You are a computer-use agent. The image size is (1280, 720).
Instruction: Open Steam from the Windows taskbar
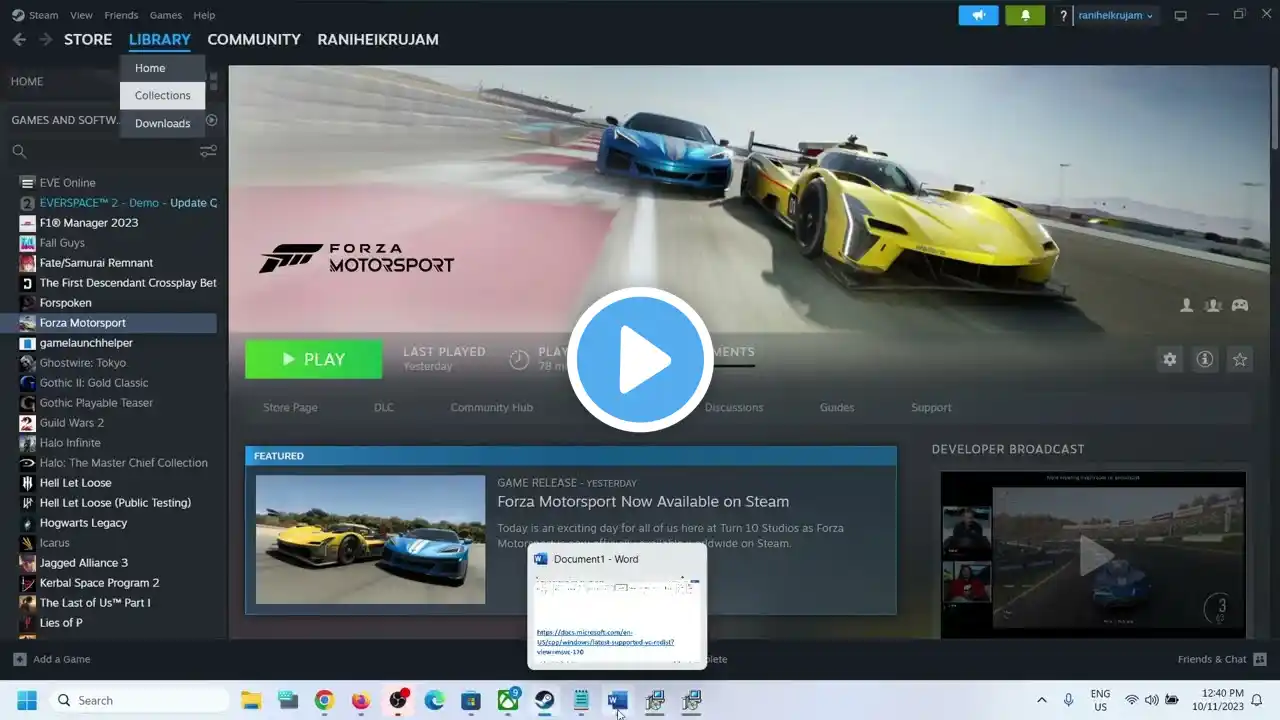544,700
